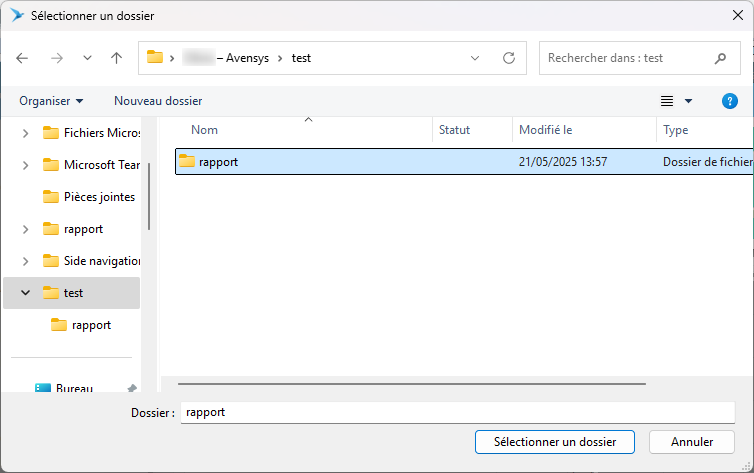Screen dimensions: 754x473
Task: Open the view options dropdown arrow
Action: pos(688,101)
